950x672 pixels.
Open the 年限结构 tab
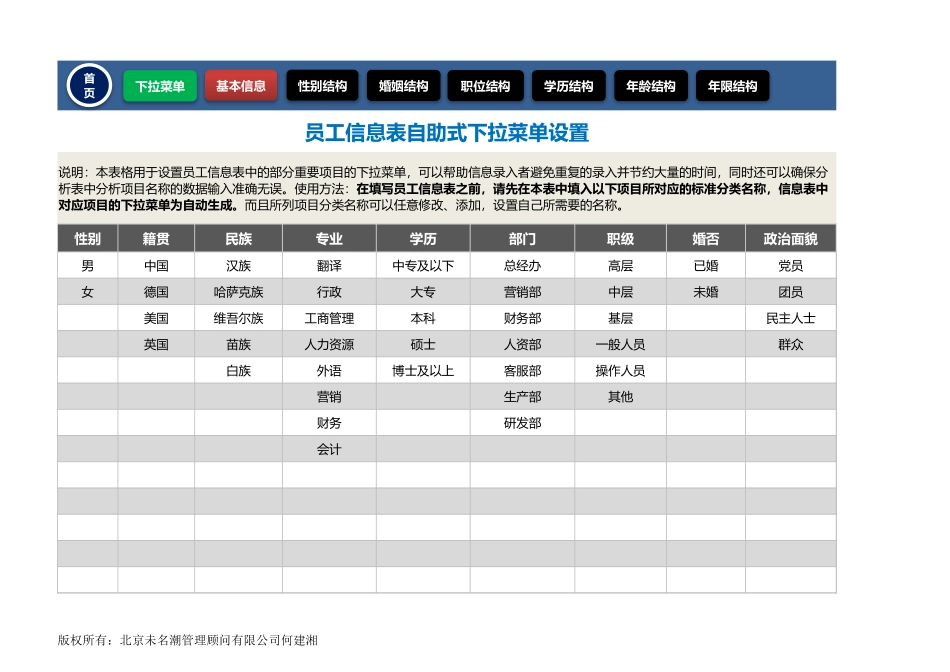point(732,86)
